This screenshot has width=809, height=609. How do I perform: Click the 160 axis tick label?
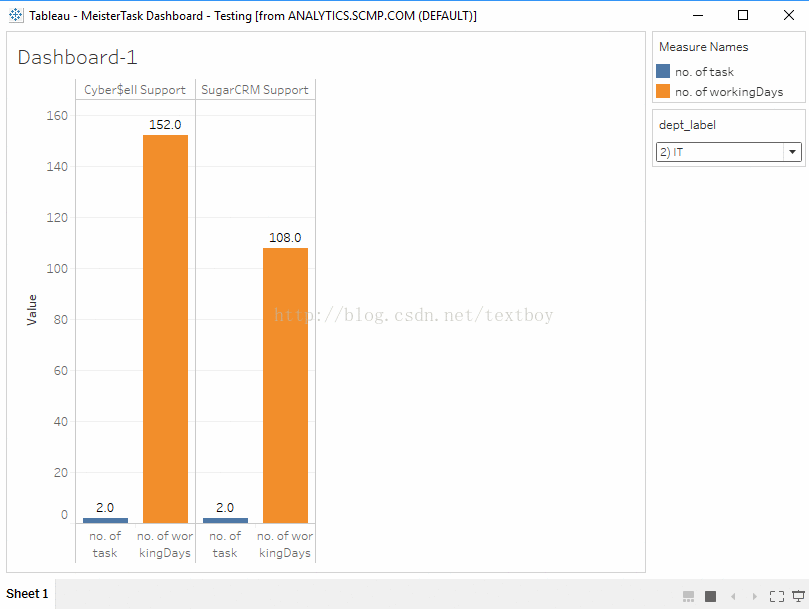[x=57, y=116]
